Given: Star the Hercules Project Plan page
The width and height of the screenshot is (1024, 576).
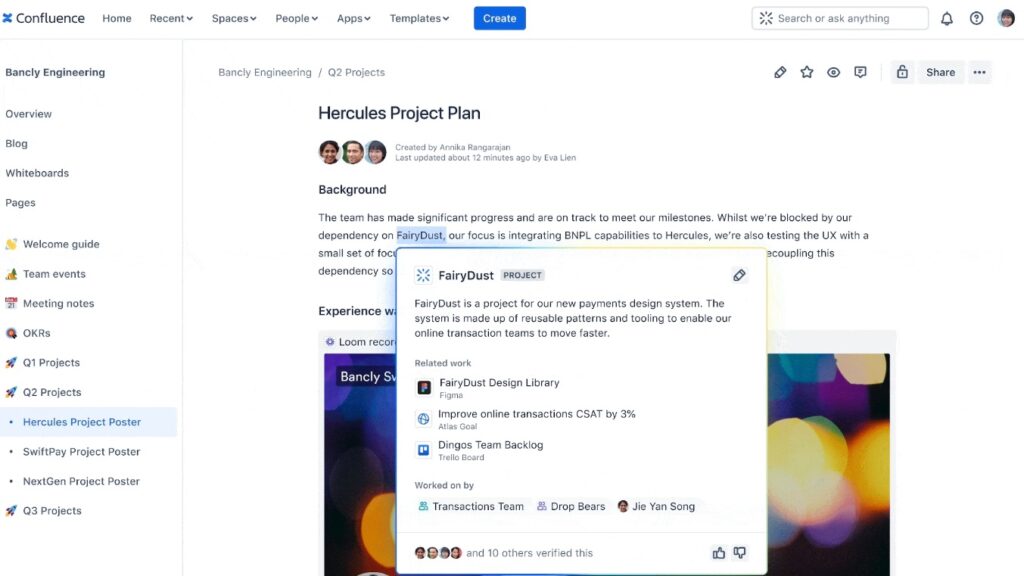Looking at the screenshot, I should [807, 72].
